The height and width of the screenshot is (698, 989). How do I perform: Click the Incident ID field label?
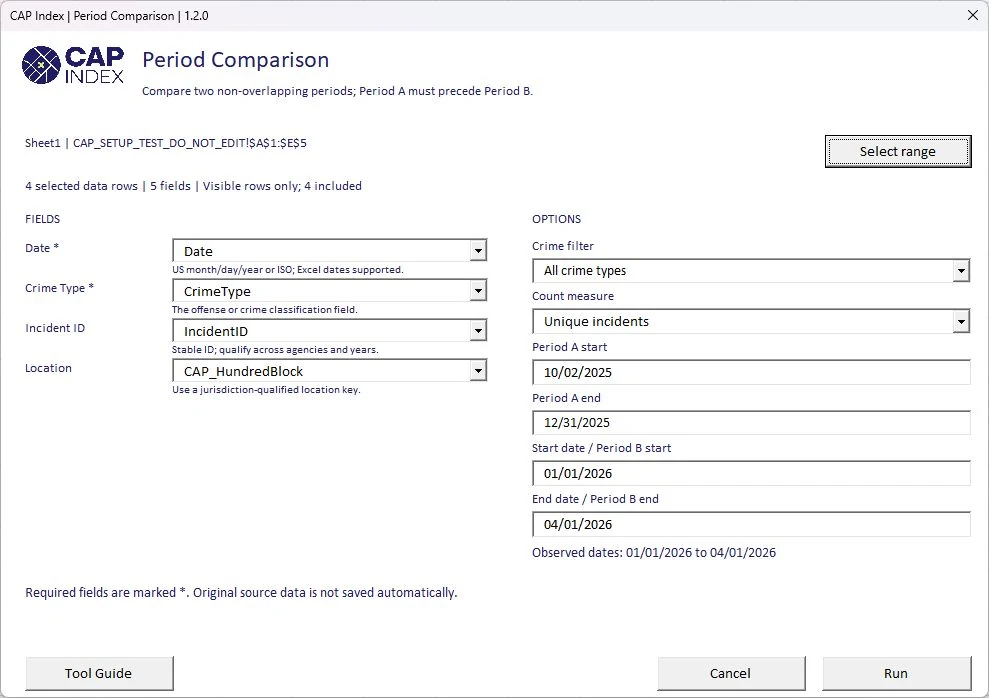tap(55, 328)
